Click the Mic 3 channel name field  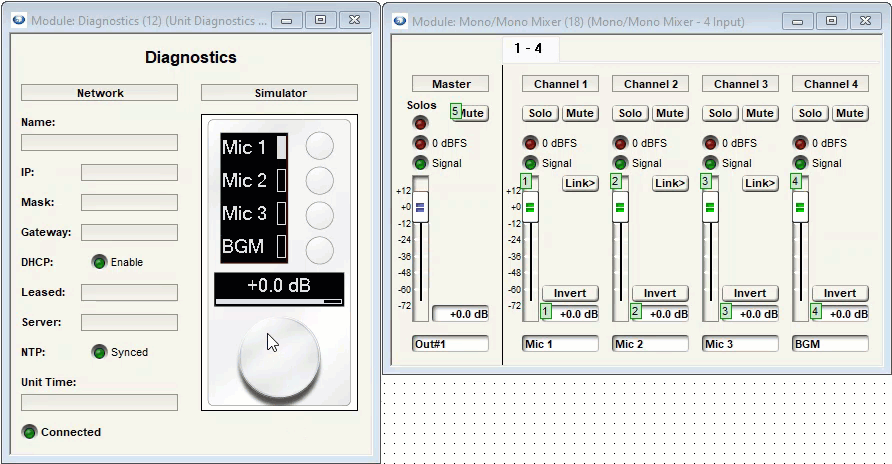tap(740, 344)
